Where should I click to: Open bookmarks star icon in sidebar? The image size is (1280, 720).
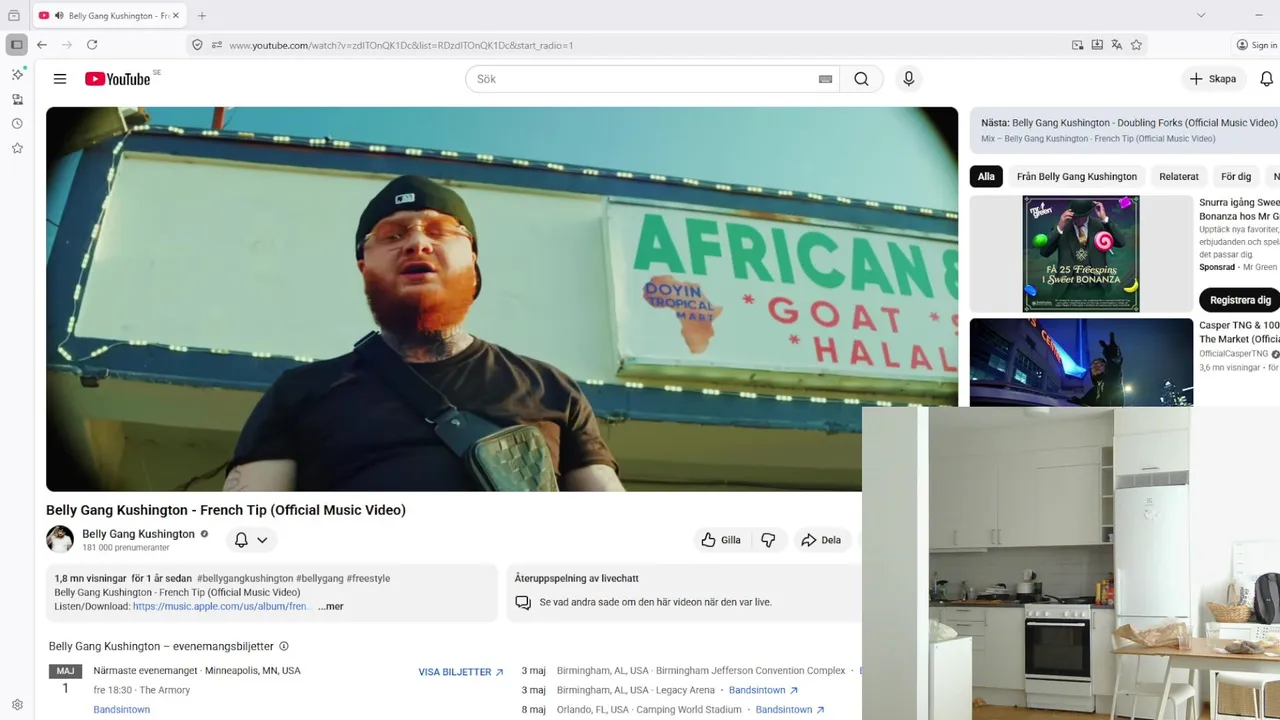(17, 148)
